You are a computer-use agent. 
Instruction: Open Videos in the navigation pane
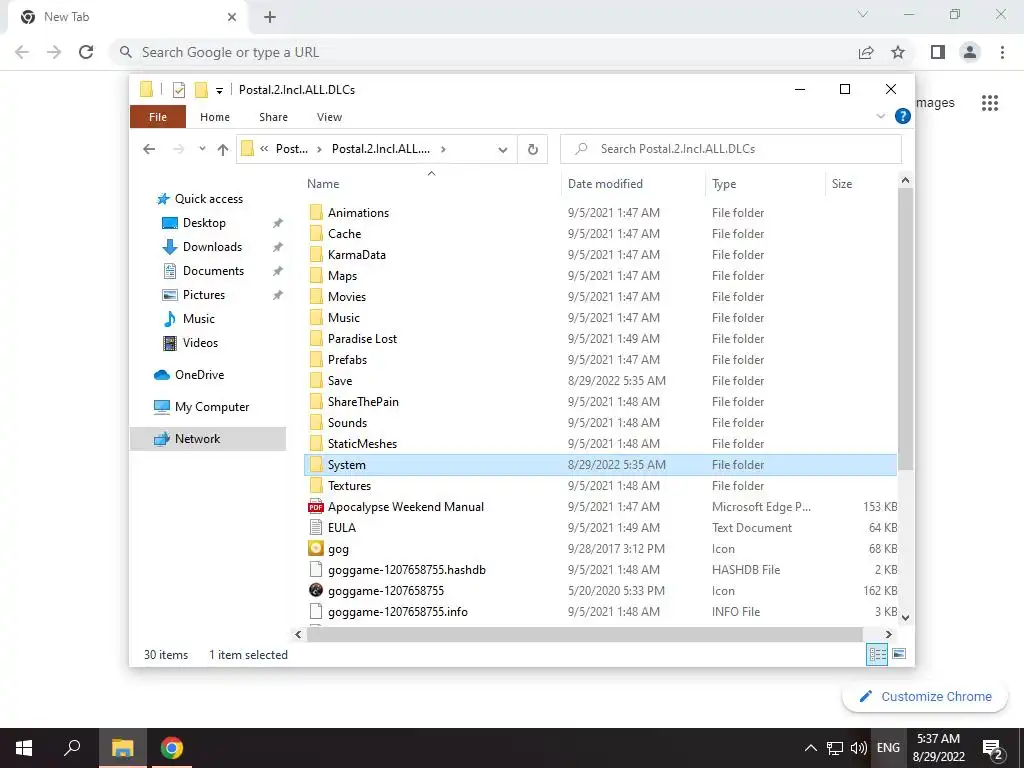(x=200, y=343)
